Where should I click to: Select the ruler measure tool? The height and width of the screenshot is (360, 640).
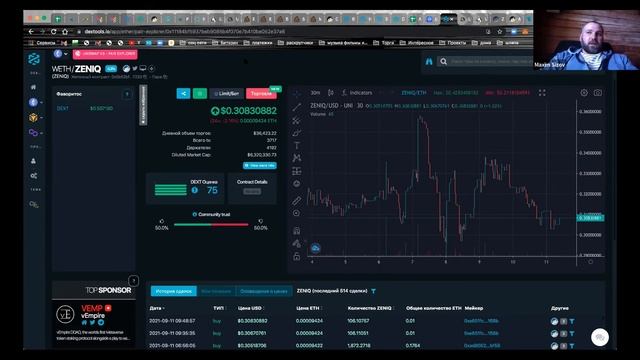pyautogui.click(x=297, y=200)
